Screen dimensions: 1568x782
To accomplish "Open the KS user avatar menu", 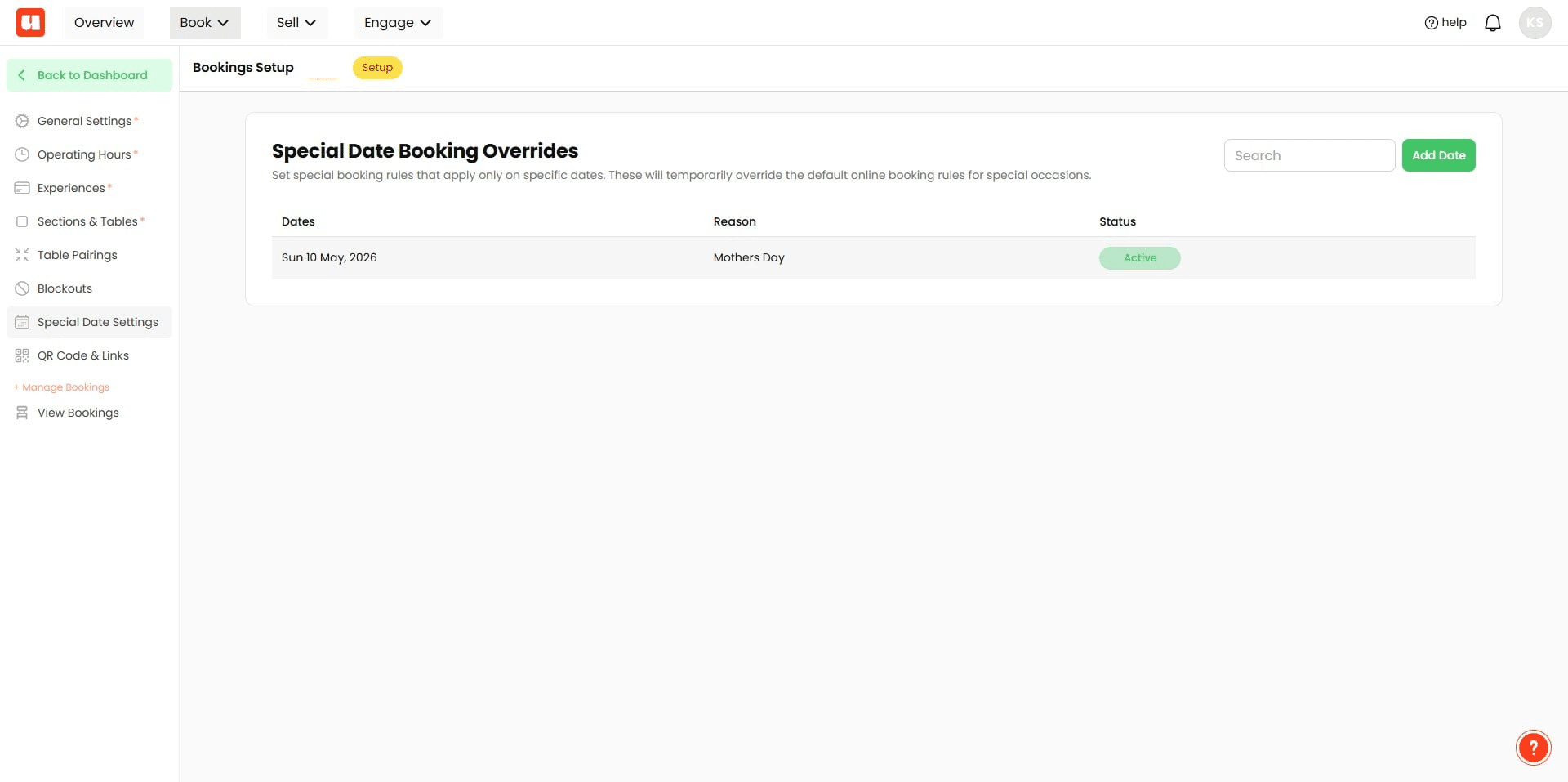I will 1535,23.
